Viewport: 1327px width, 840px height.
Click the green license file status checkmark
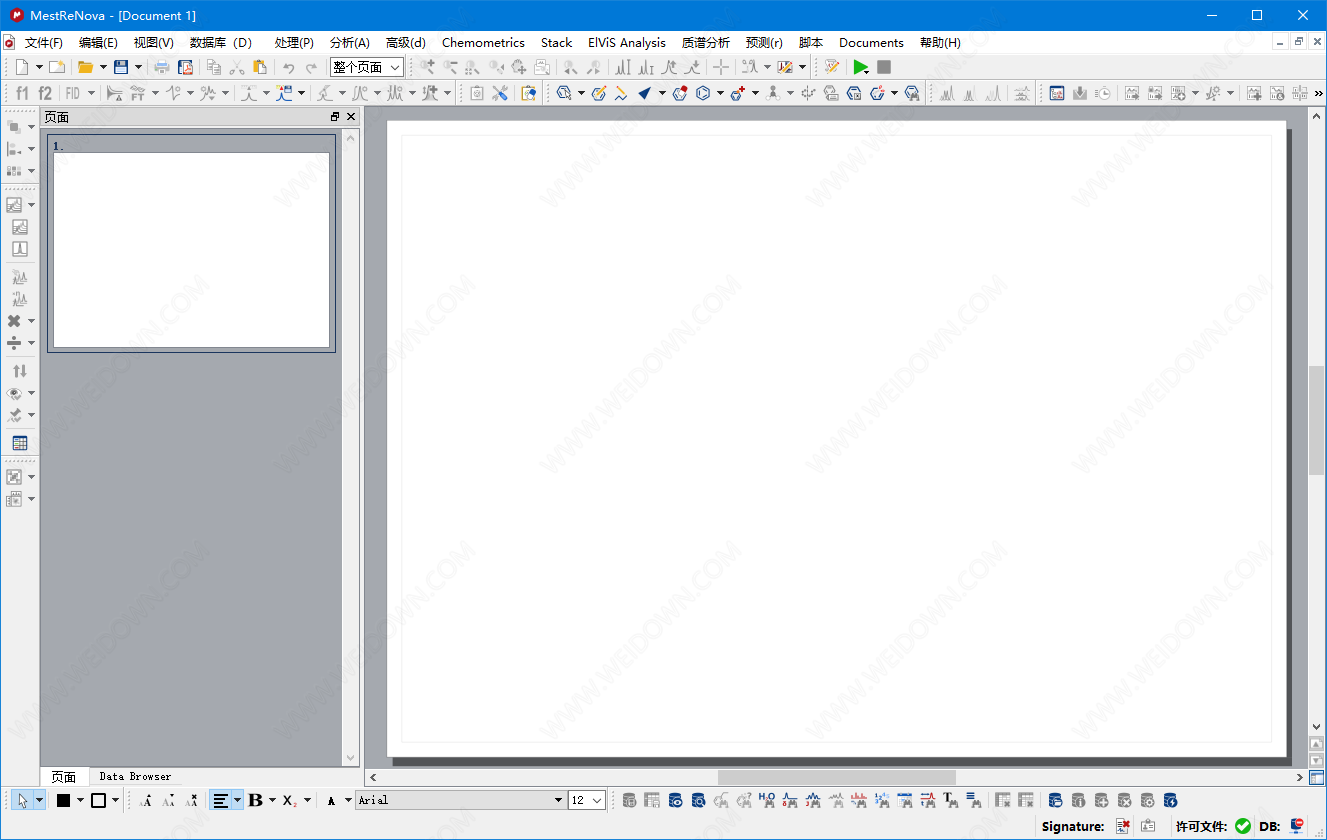[1243, 826]
